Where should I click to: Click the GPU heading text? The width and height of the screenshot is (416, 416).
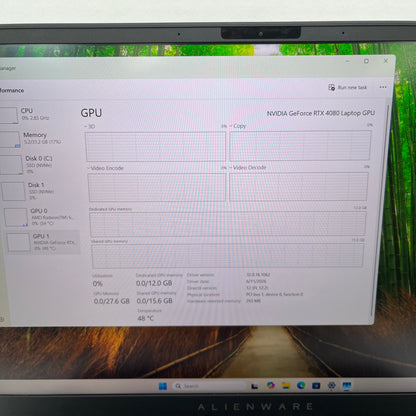[x=91, y=113]
